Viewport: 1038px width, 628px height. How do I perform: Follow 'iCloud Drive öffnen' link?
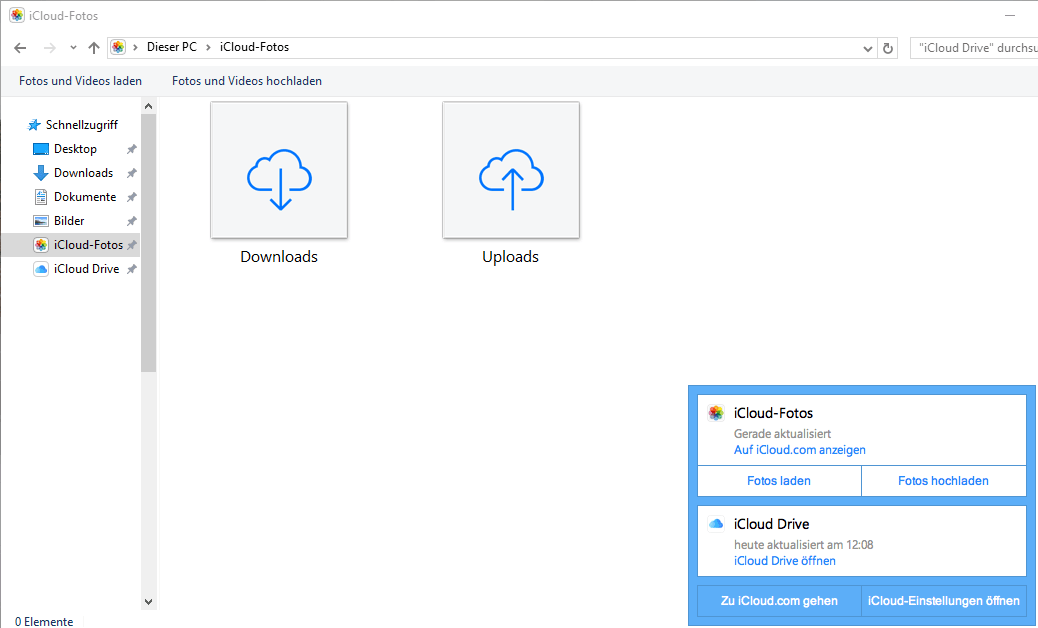[x=784, y=561]
